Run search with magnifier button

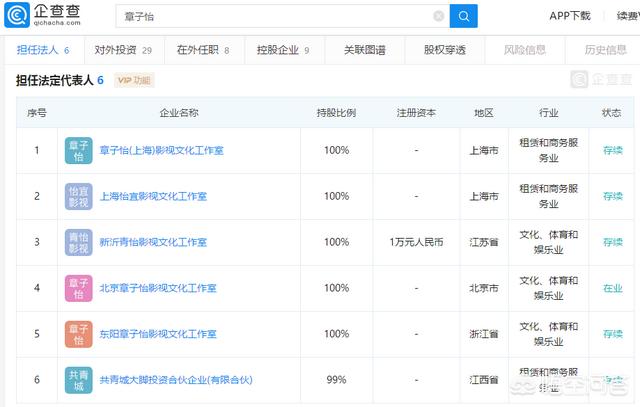(464, 16)
